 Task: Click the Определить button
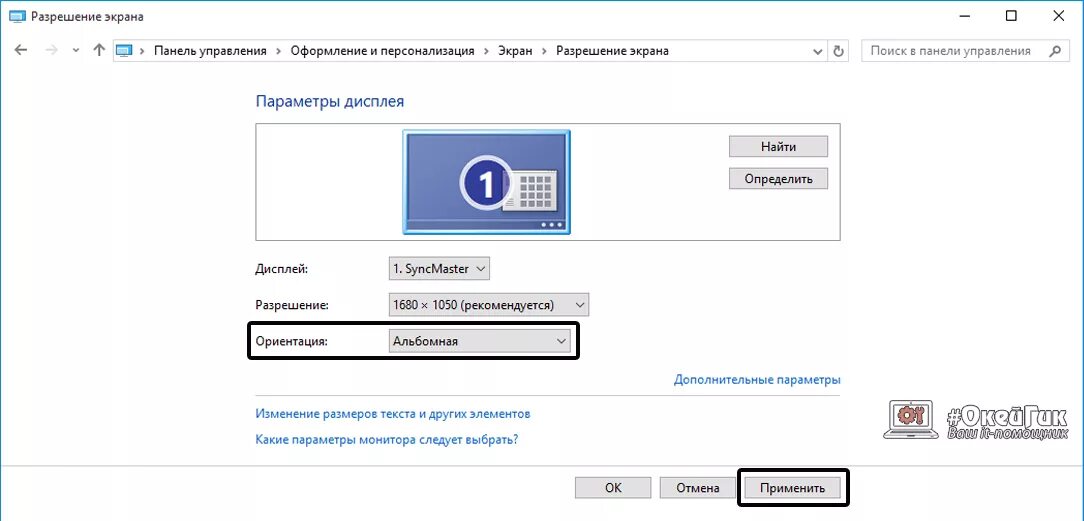click(x=778, y=178)
